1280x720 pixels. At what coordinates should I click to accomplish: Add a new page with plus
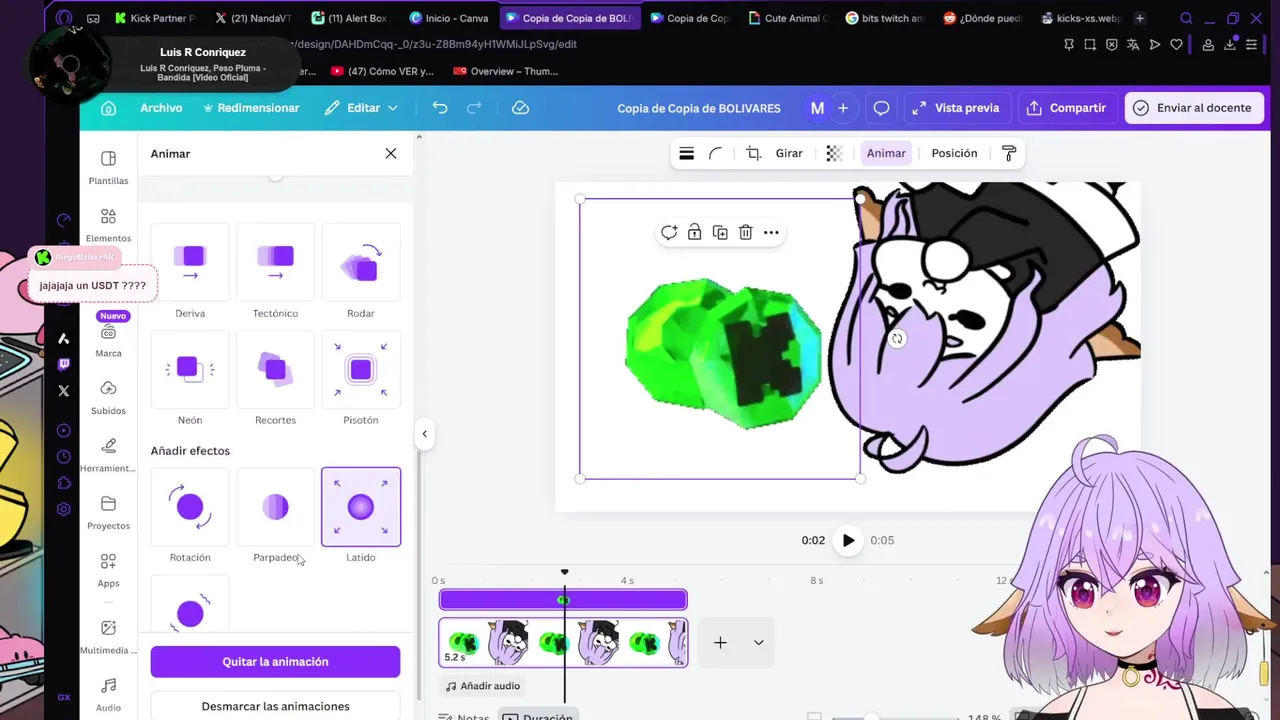click(x=720, y=642)
